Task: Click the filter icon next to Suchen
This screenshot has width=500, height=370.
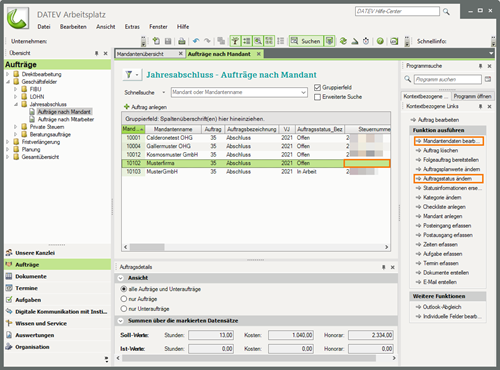Action: click(329, 41)
